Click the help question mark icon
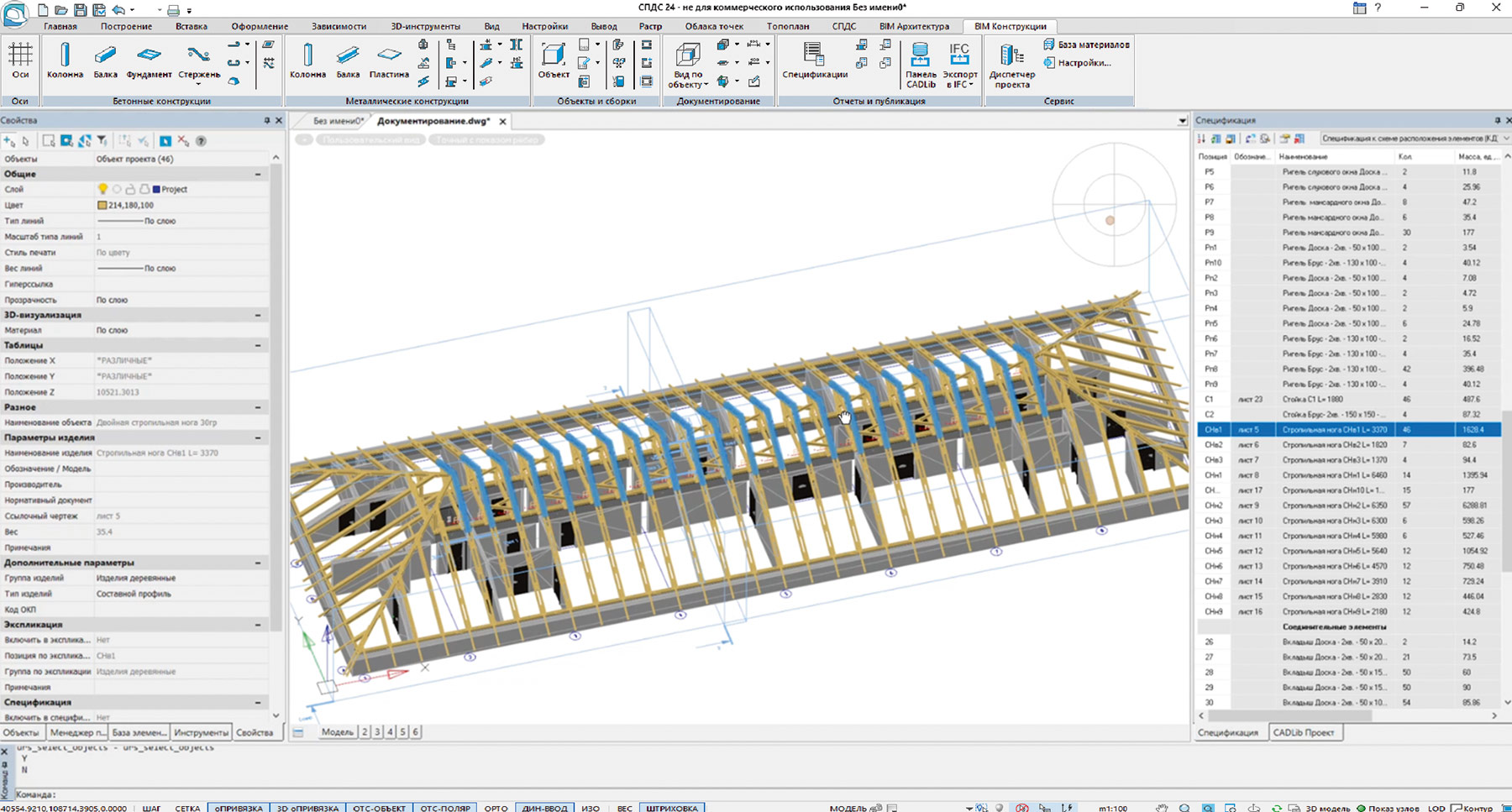Viewport: 1512px width, 812px height. pyautogui.click(x=1378, y=8)
